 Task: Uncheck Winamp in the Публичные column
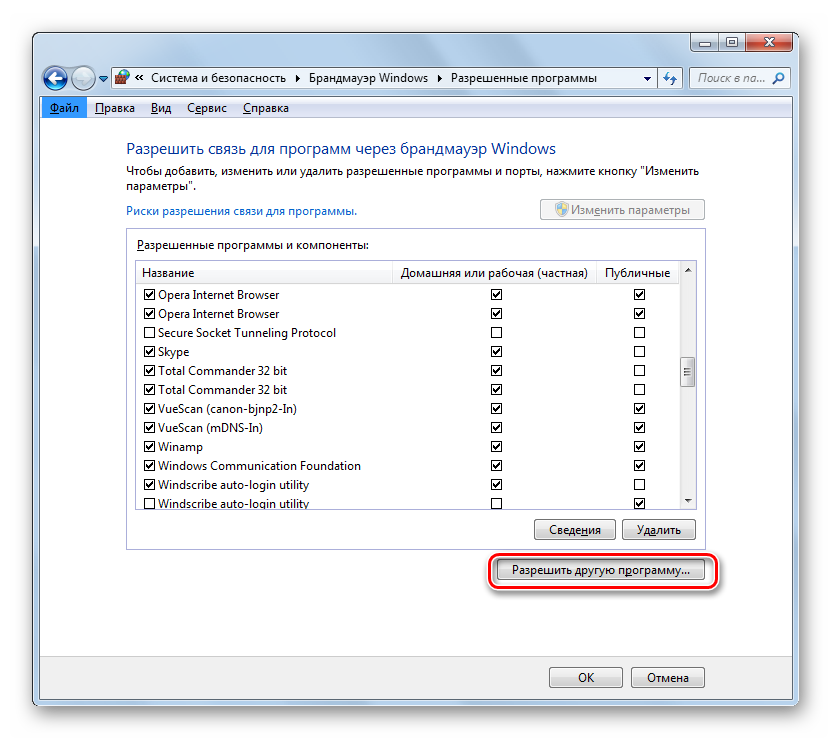pos(639,447)
